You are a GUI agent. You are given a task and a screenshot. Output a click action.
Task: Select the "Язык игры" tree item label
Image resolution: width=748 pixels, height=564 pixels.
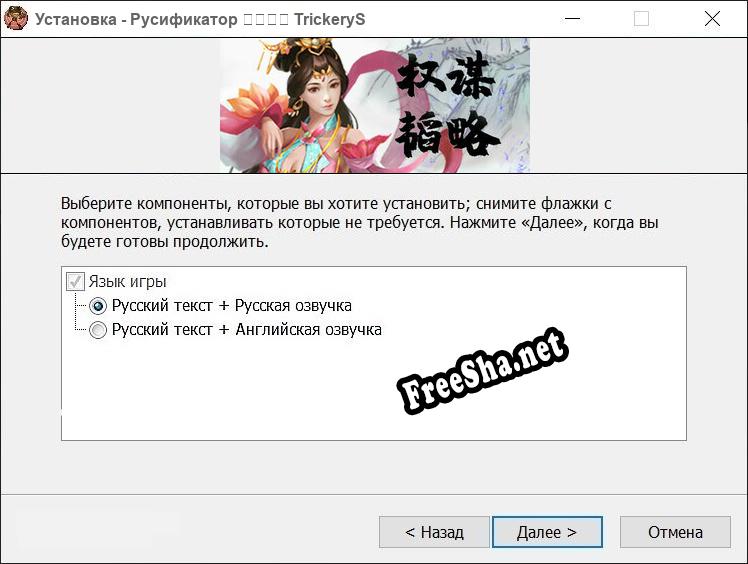pos(128,282)
